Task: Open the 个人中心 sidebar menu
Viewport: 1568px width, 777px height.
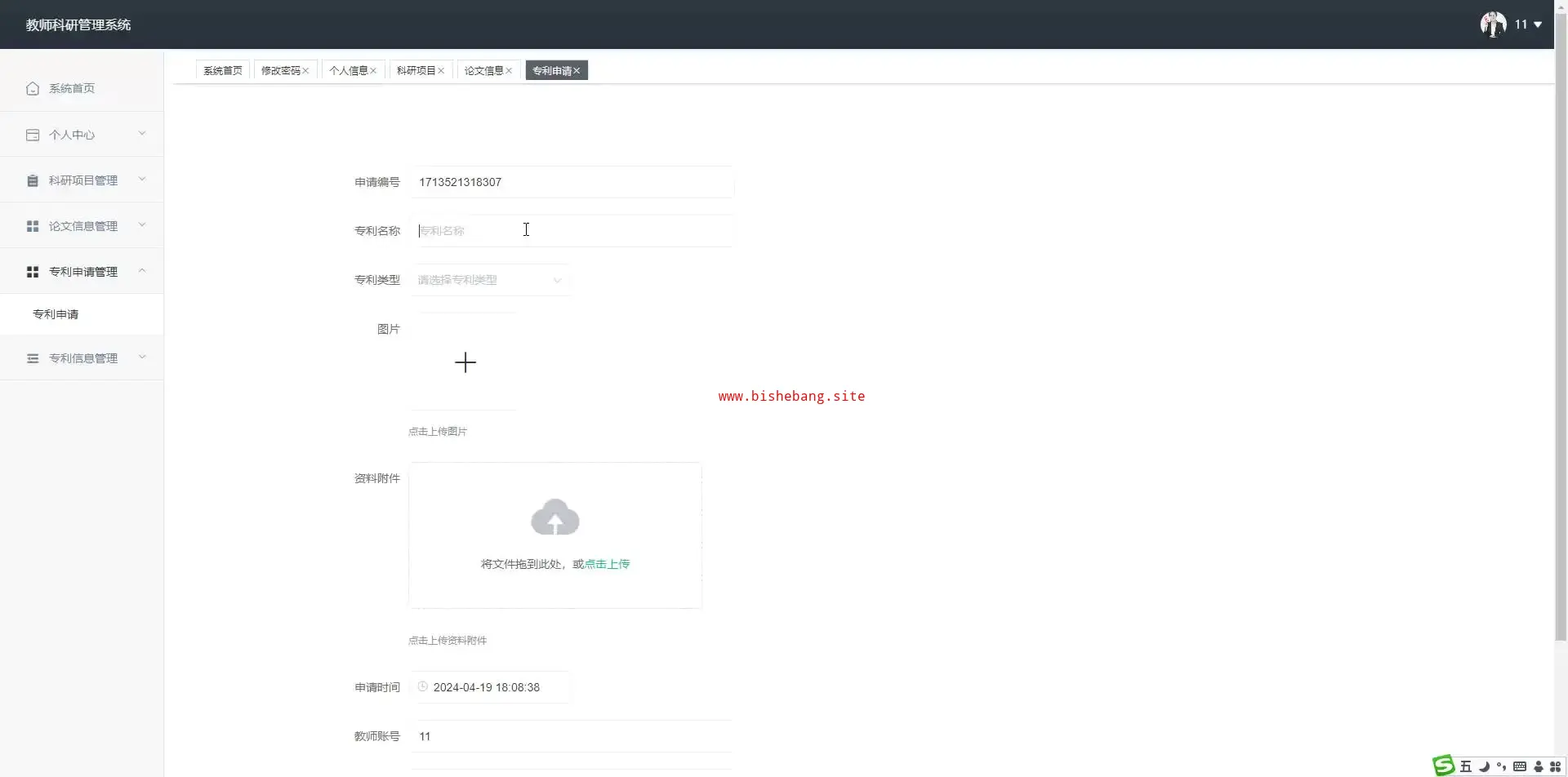Action: (82, 135)
